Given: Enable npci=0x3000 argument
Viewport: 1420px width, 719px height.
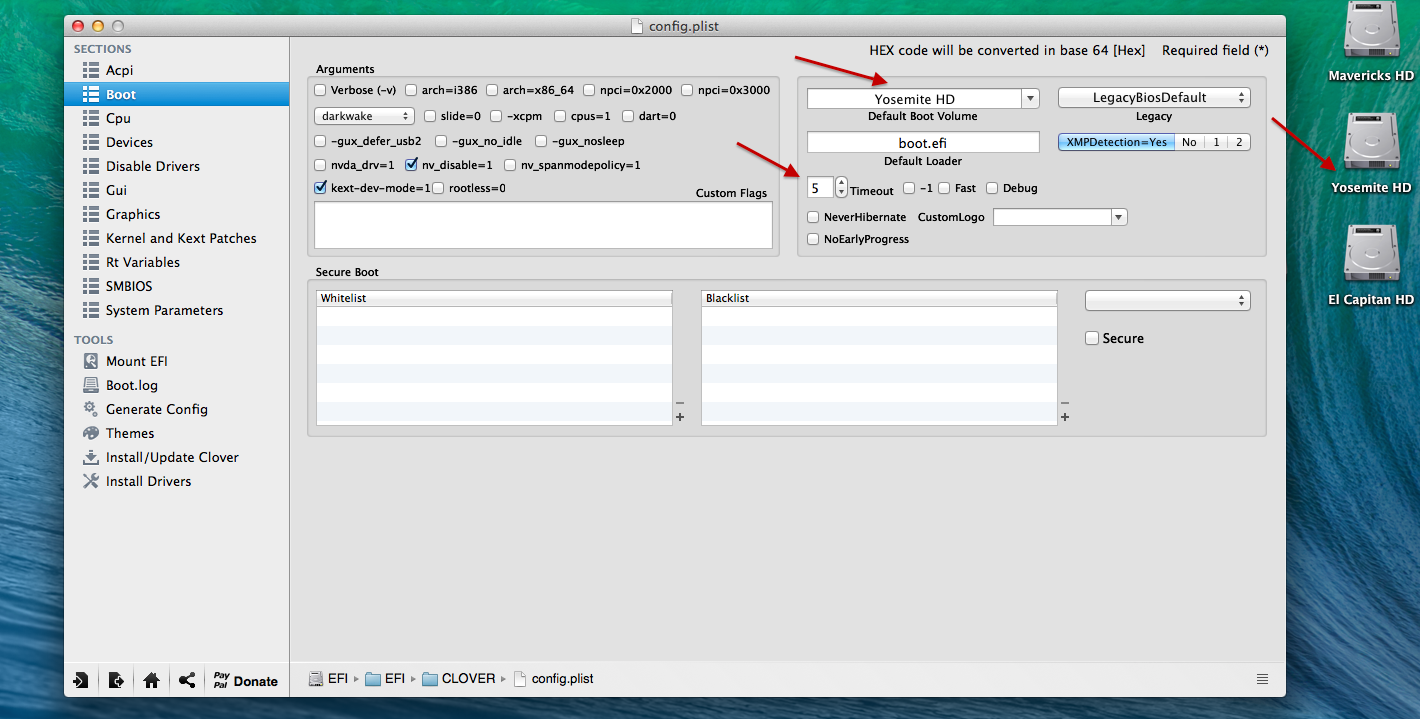Looking at the screenshot, I should (x=687, y=90).
